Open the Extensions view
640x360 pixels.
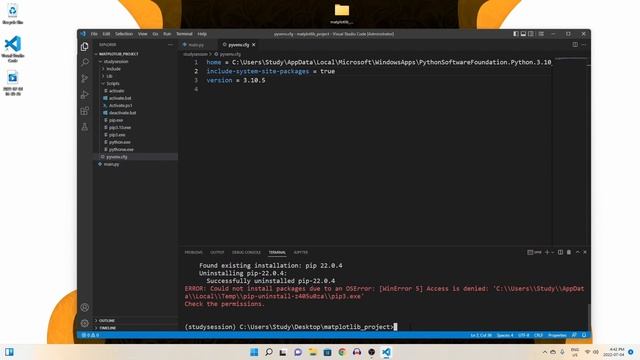coord(84,111)
